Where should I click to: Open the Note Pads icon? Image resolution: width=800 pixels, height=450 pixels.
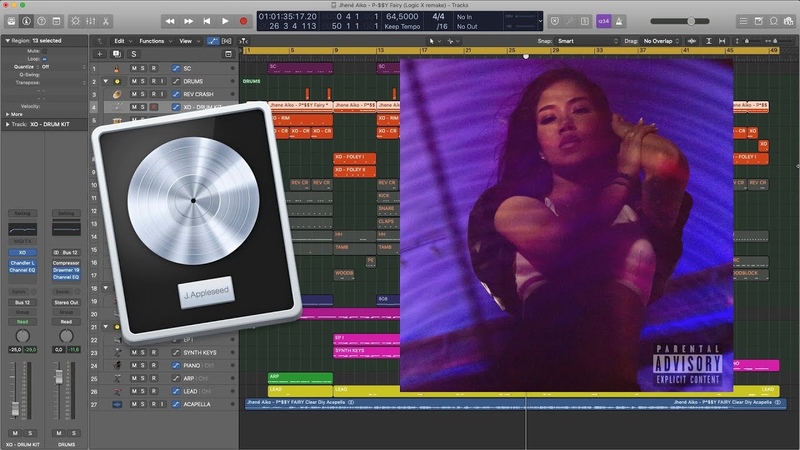coord(759,21)
